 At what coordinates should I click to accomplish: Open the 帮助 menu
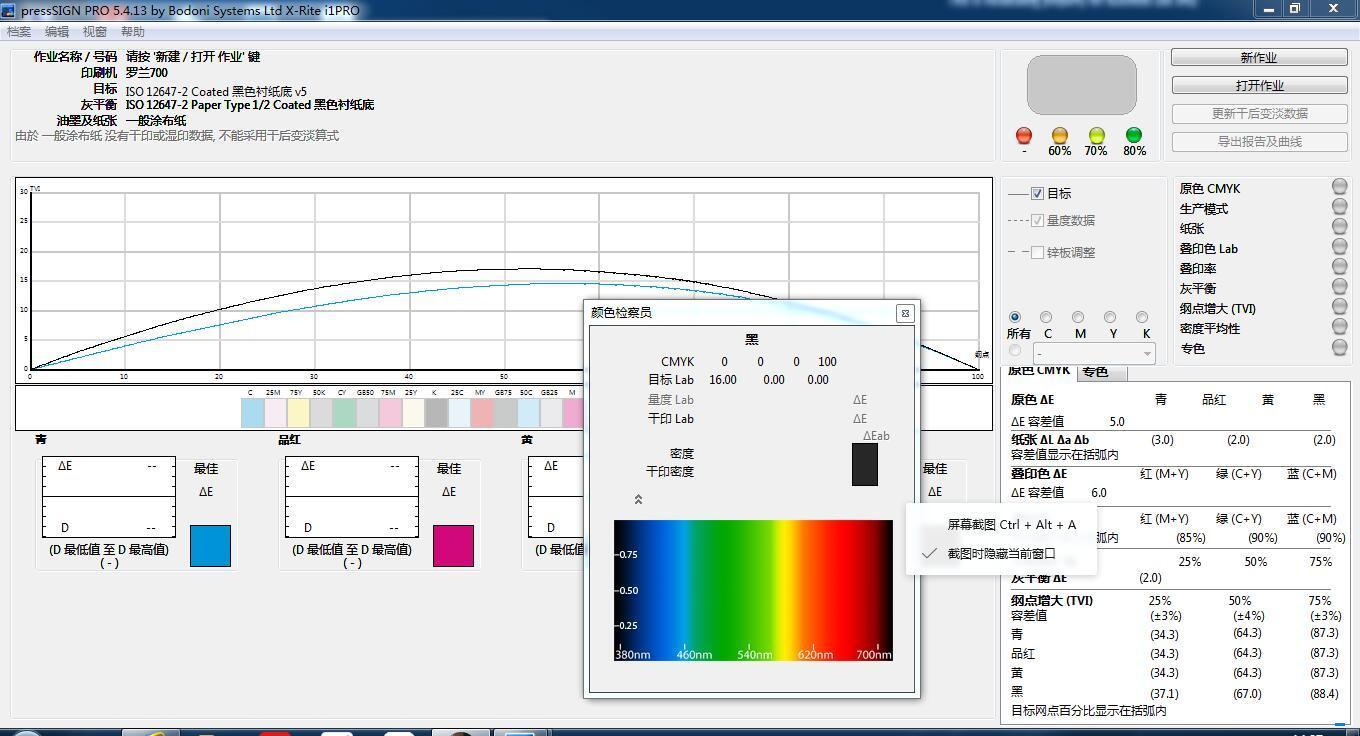133,32
